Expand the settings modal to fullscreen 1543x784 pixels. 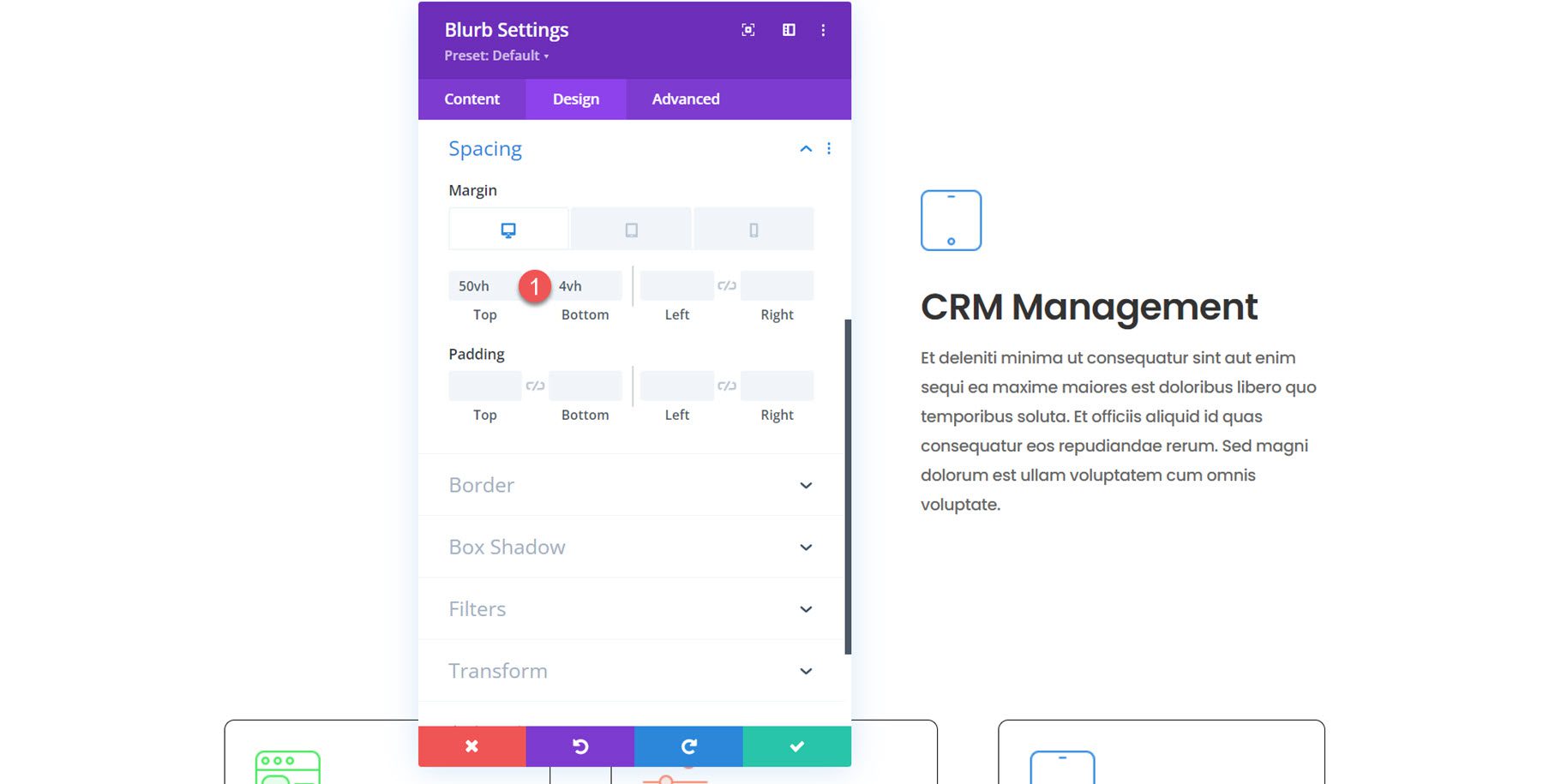click(x=747, y=30)
